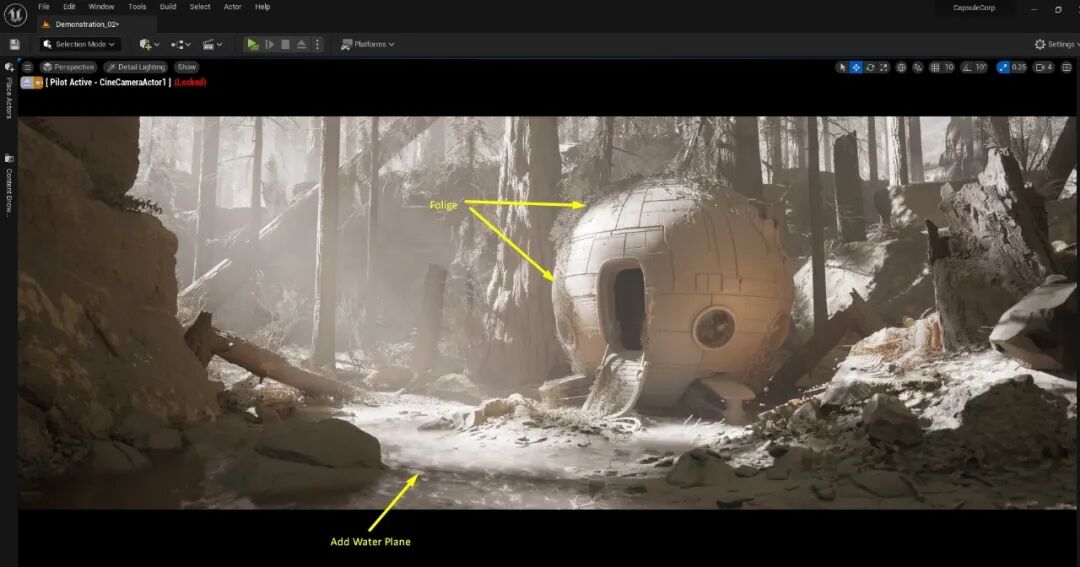Select the Rotate gizmo tool
Image resolution: width=1080 pixels, height=567 pixels.
click(x=870, y=67)
